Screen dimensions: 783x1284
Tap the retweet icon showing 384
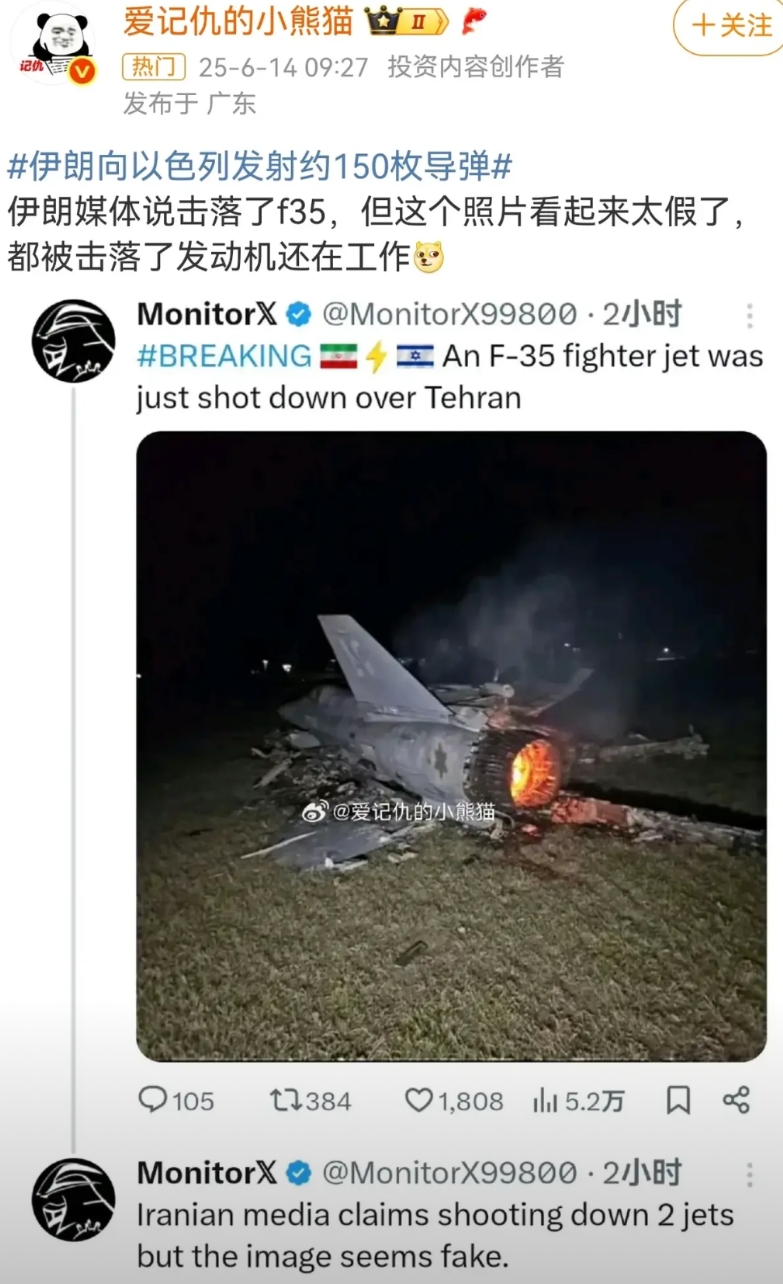[310, 1101]
